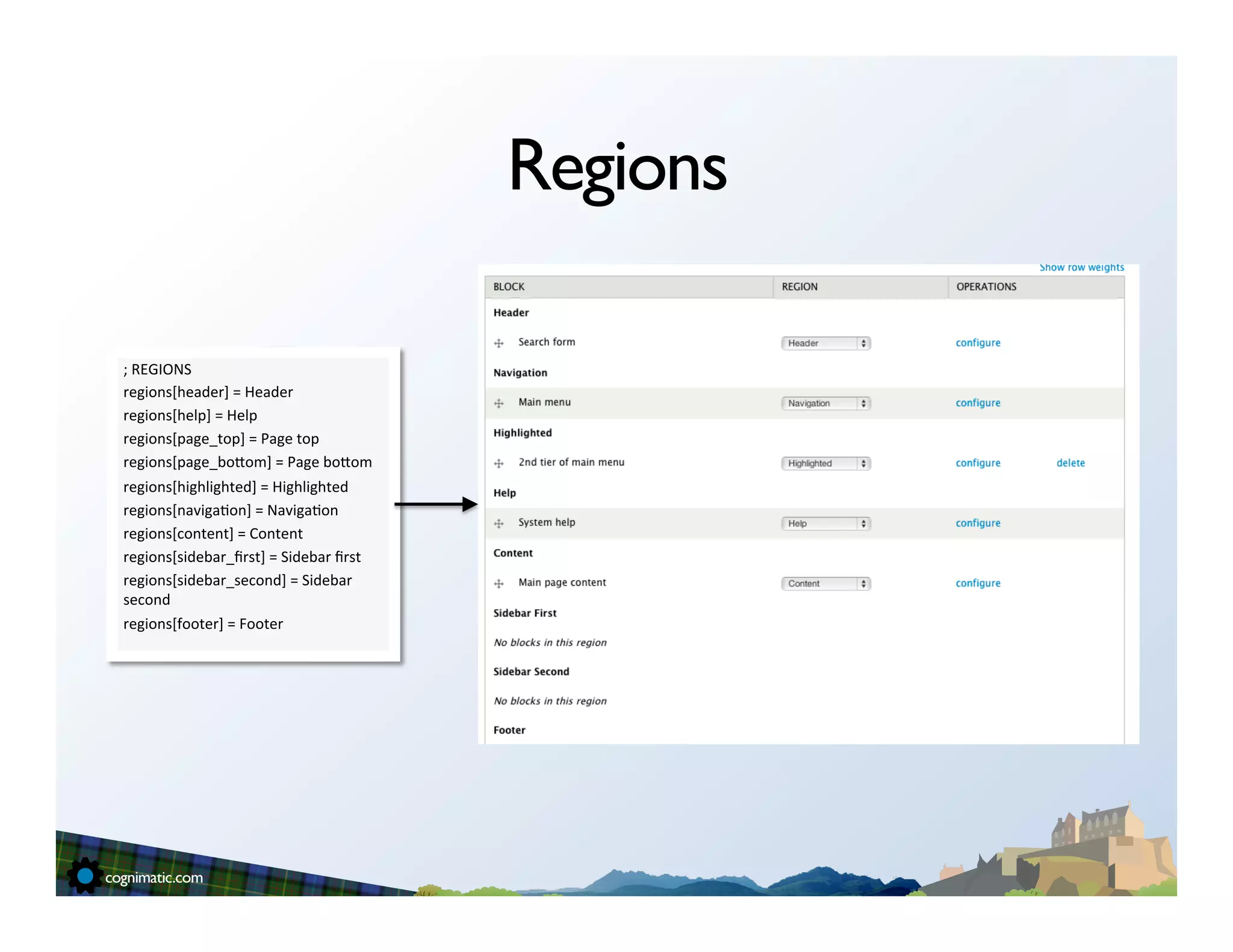The width and height of the screenshot is (1233, 952).
Task: Click the BLOCK column header
Action: click(509, 287)
